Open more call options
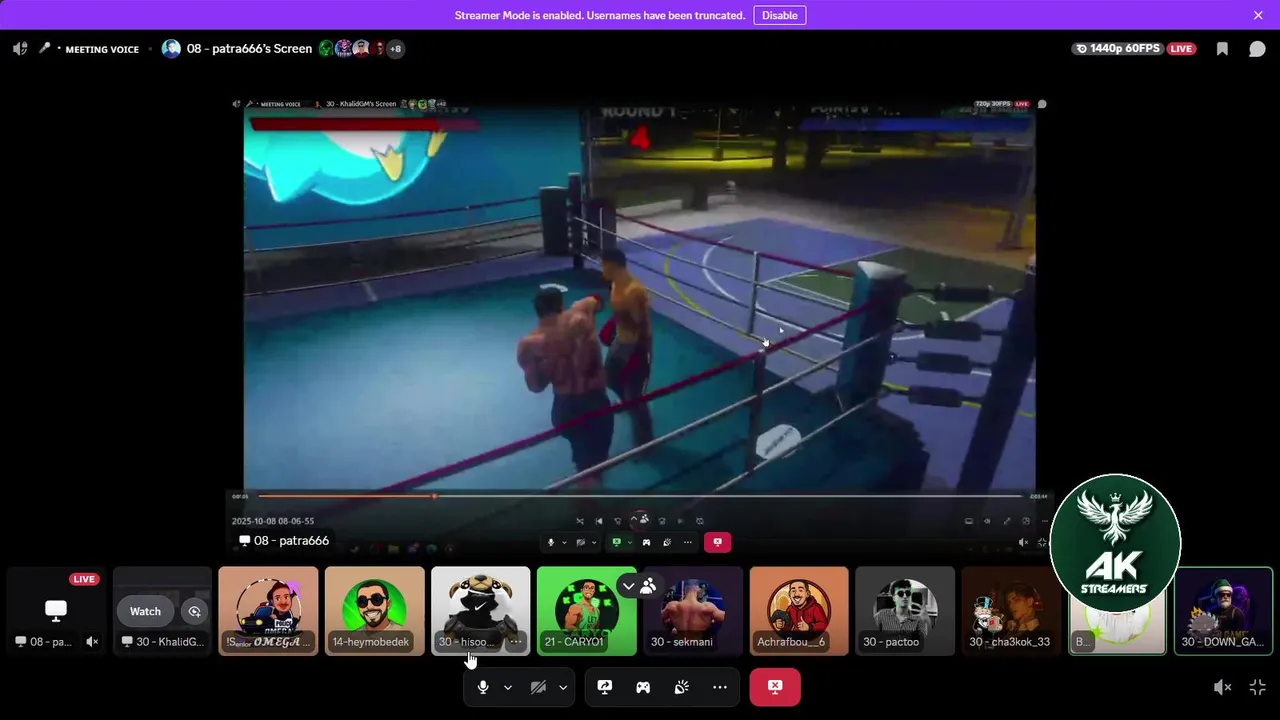 [720, 687]
